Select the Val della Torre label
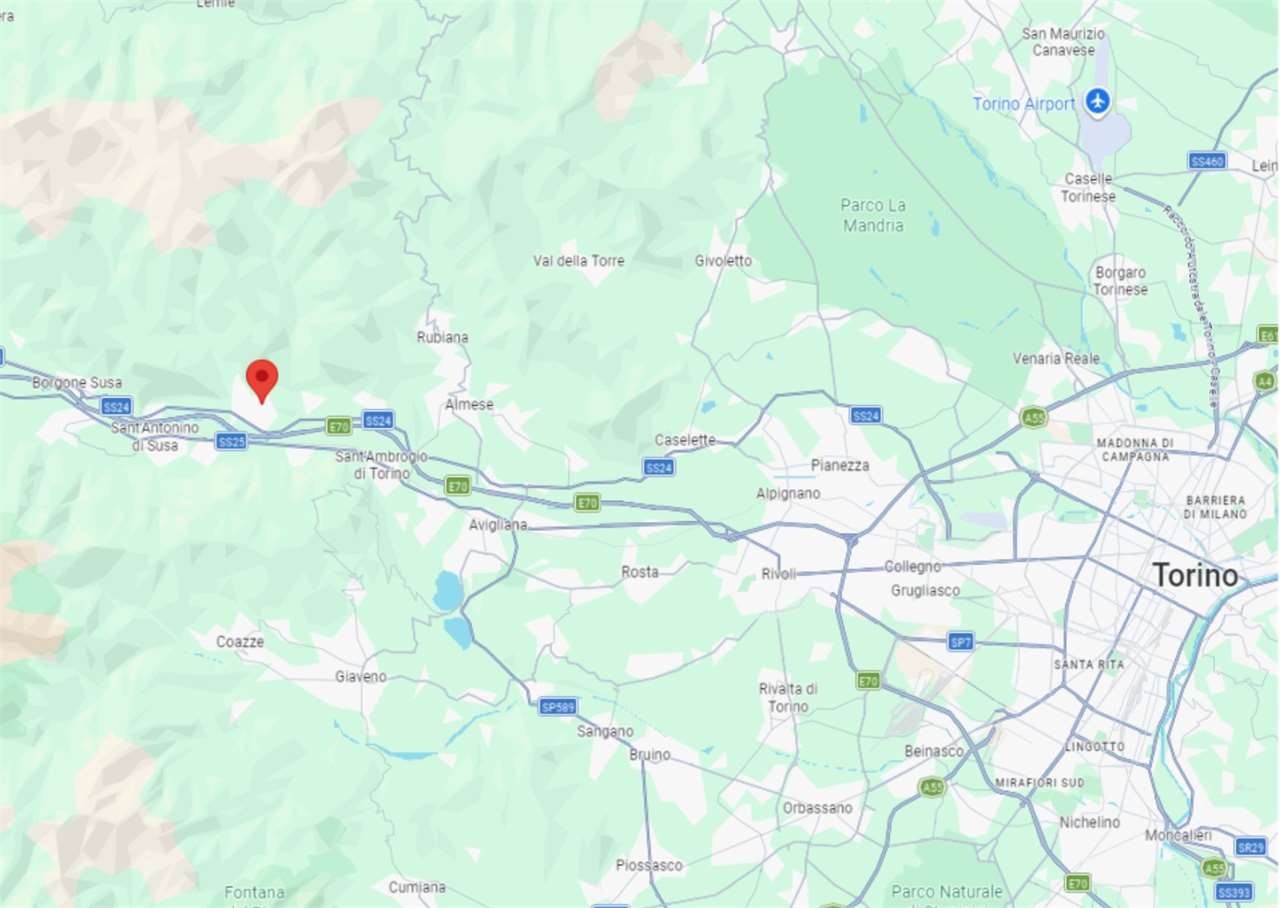The image size is (1280, 908). point(578,261)
